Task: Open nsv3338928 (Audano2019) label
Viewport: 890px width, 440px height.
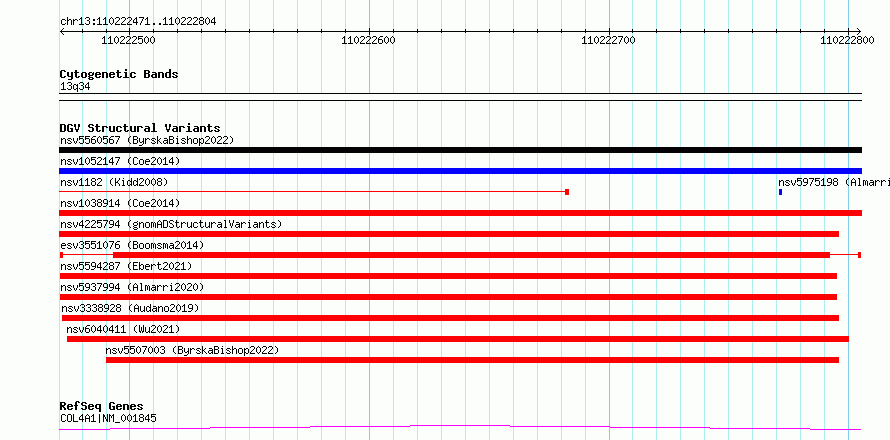Action: click(x=131, y=308)
